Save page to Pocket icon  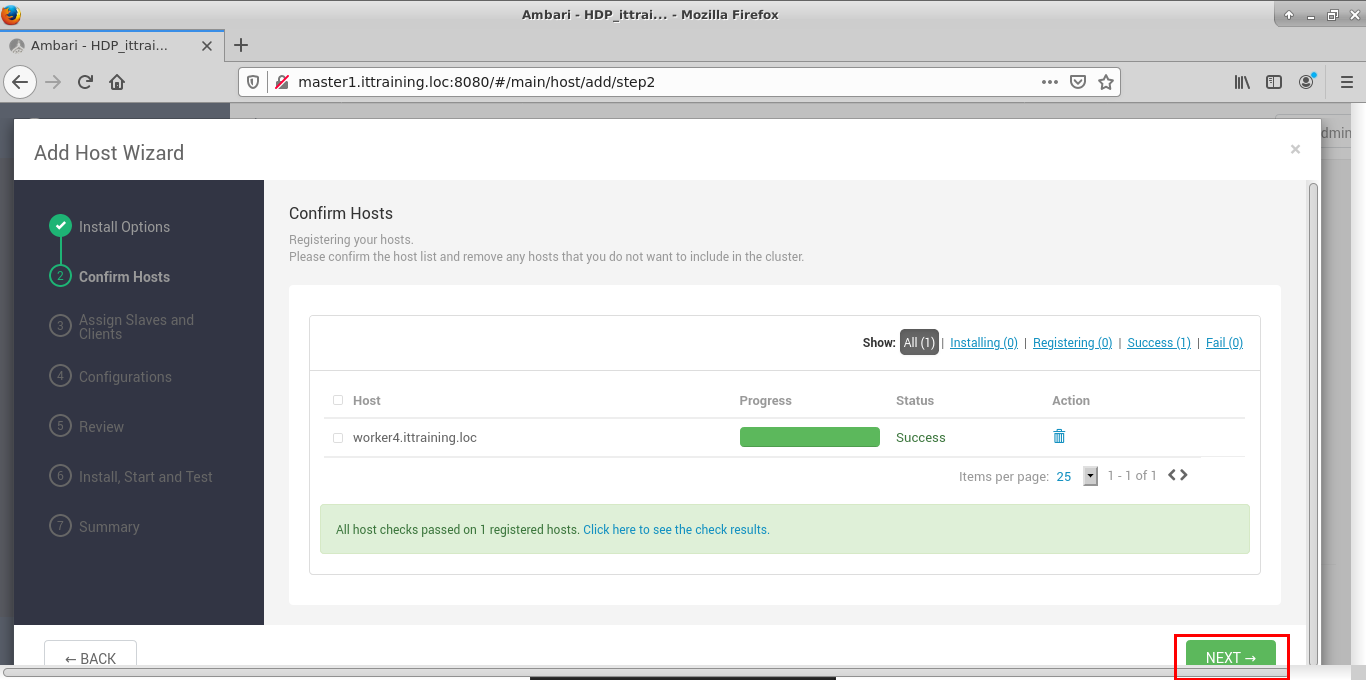click(x=1078, y=82)
